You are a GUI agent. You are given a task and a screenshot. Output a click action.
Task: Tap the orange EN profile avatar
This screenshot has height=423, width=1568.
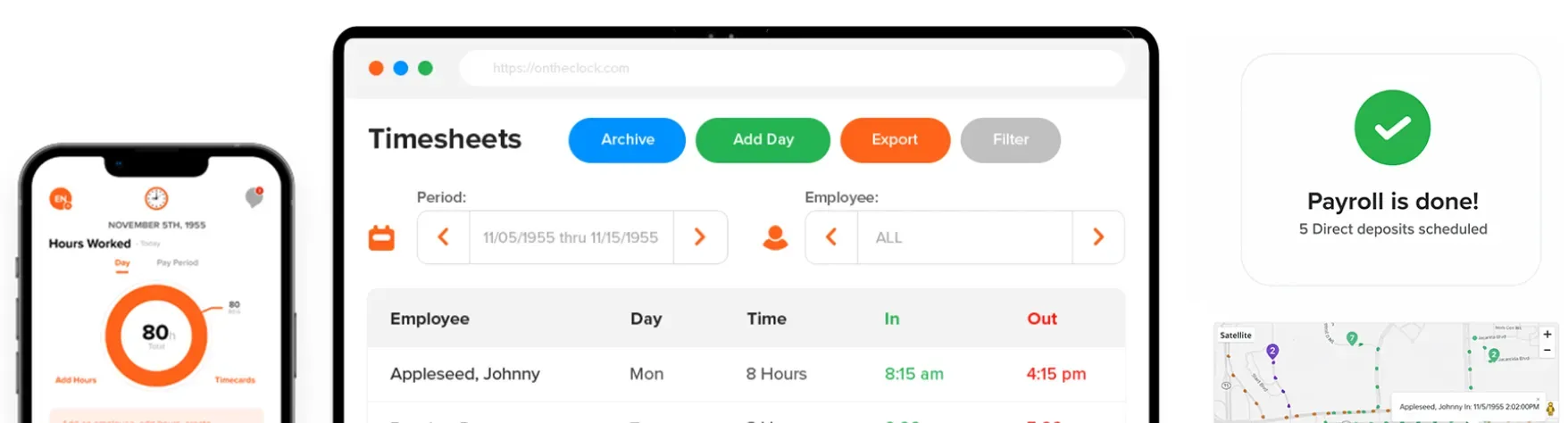[x=61, y=199]
